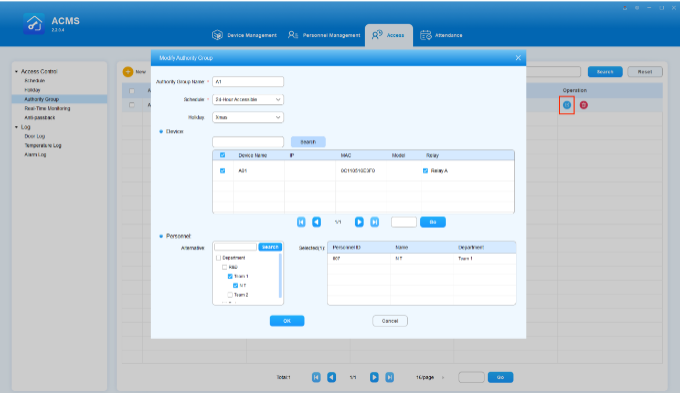Click the red delete icon in the Operation column
The image size is (680, 393).
tap(584, 105)
